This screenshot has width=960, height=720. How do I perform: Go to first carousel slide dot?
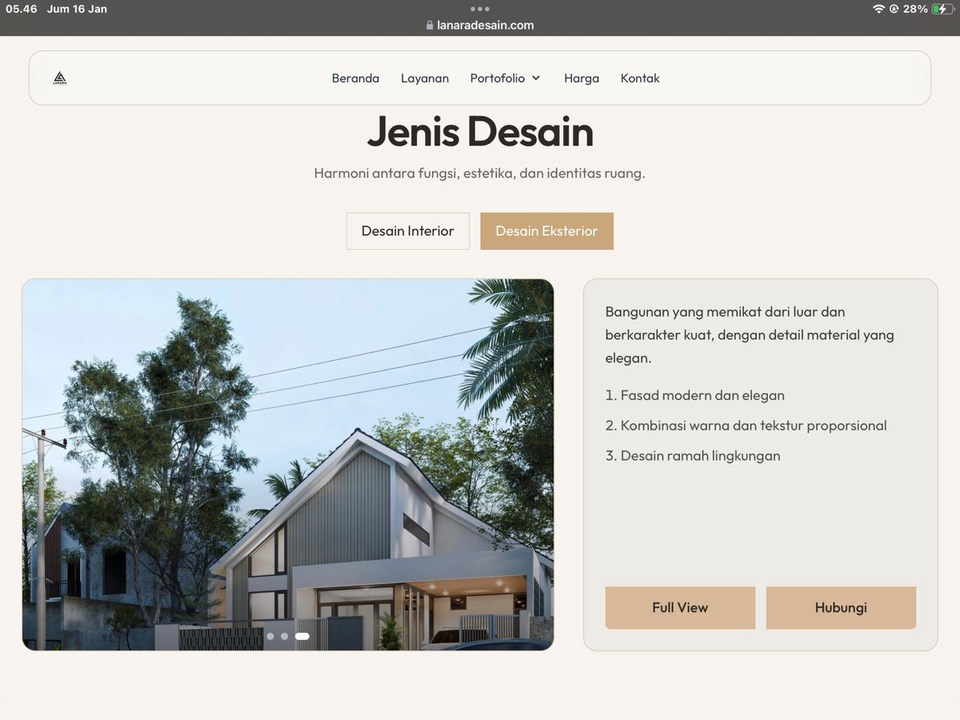270,636
